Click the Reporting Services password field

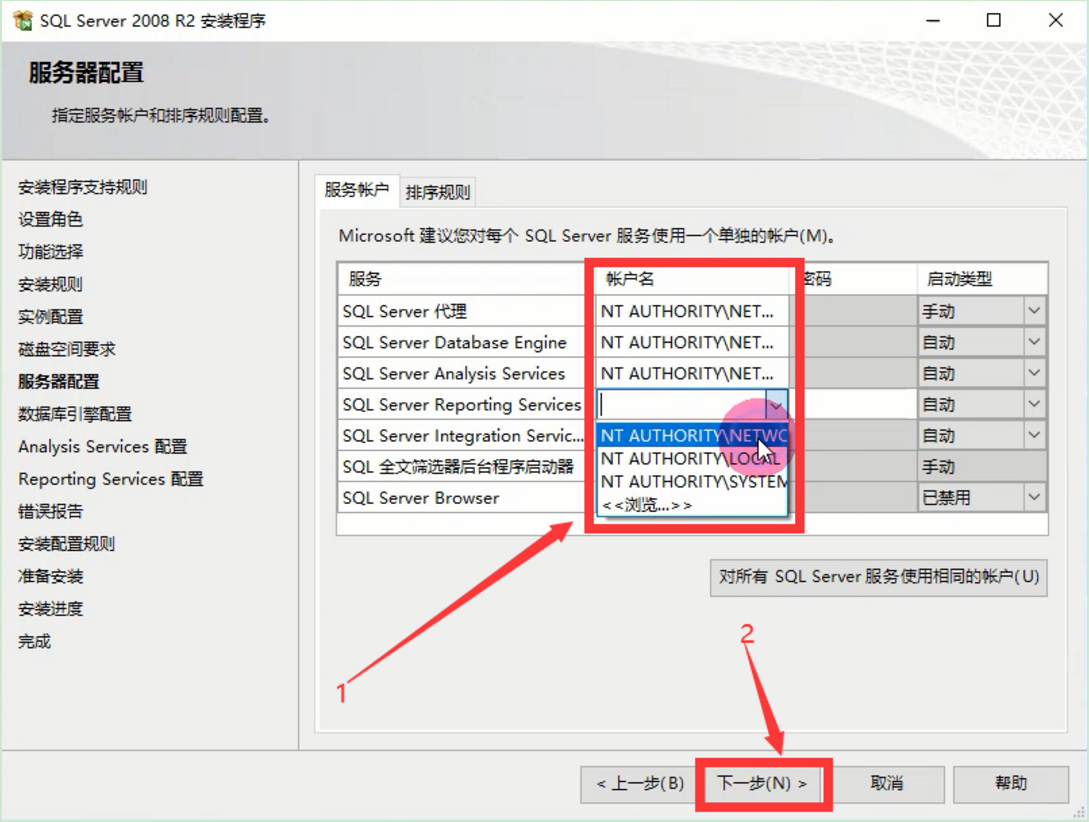point(854,404)
